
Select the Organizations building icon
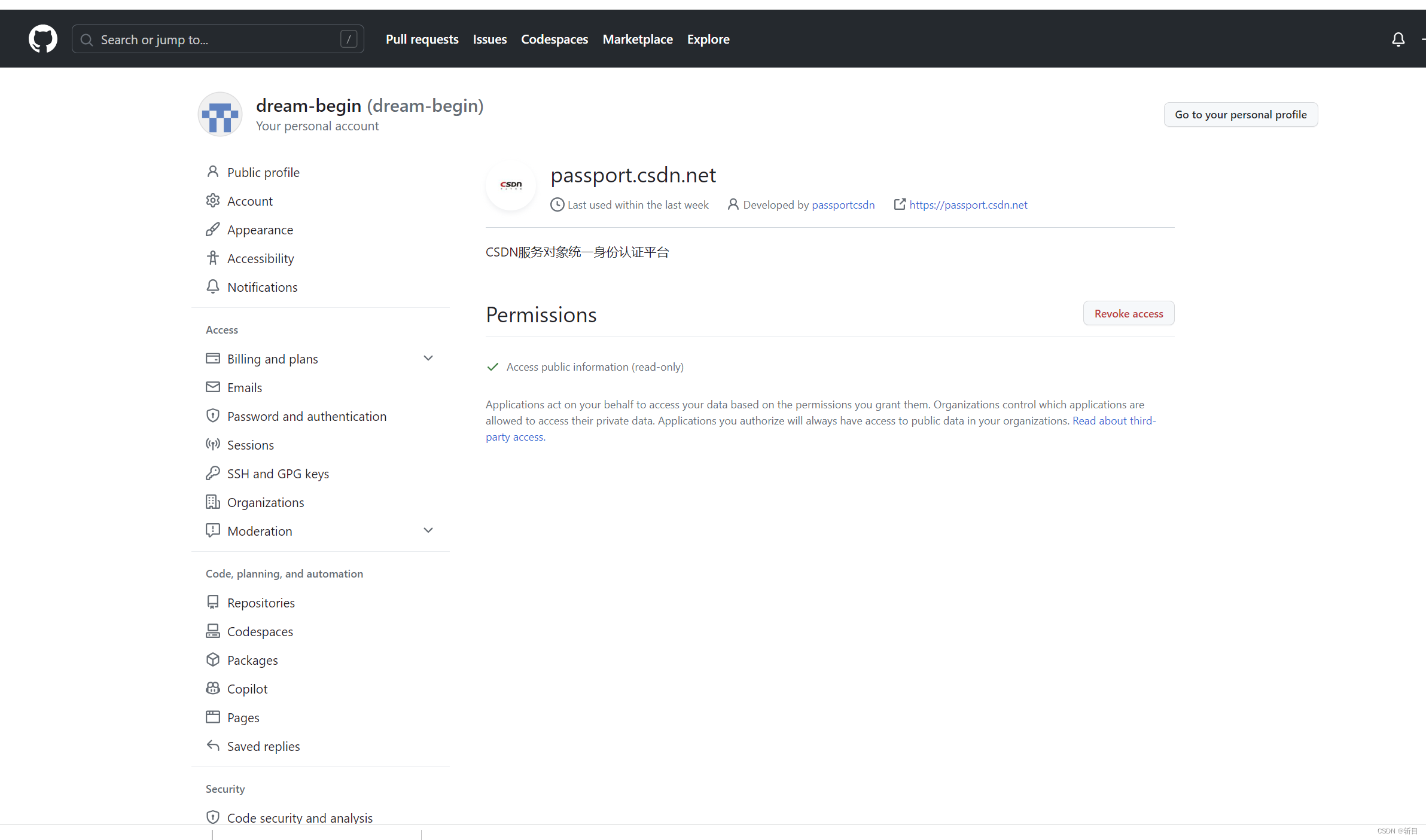coord(214,502)
